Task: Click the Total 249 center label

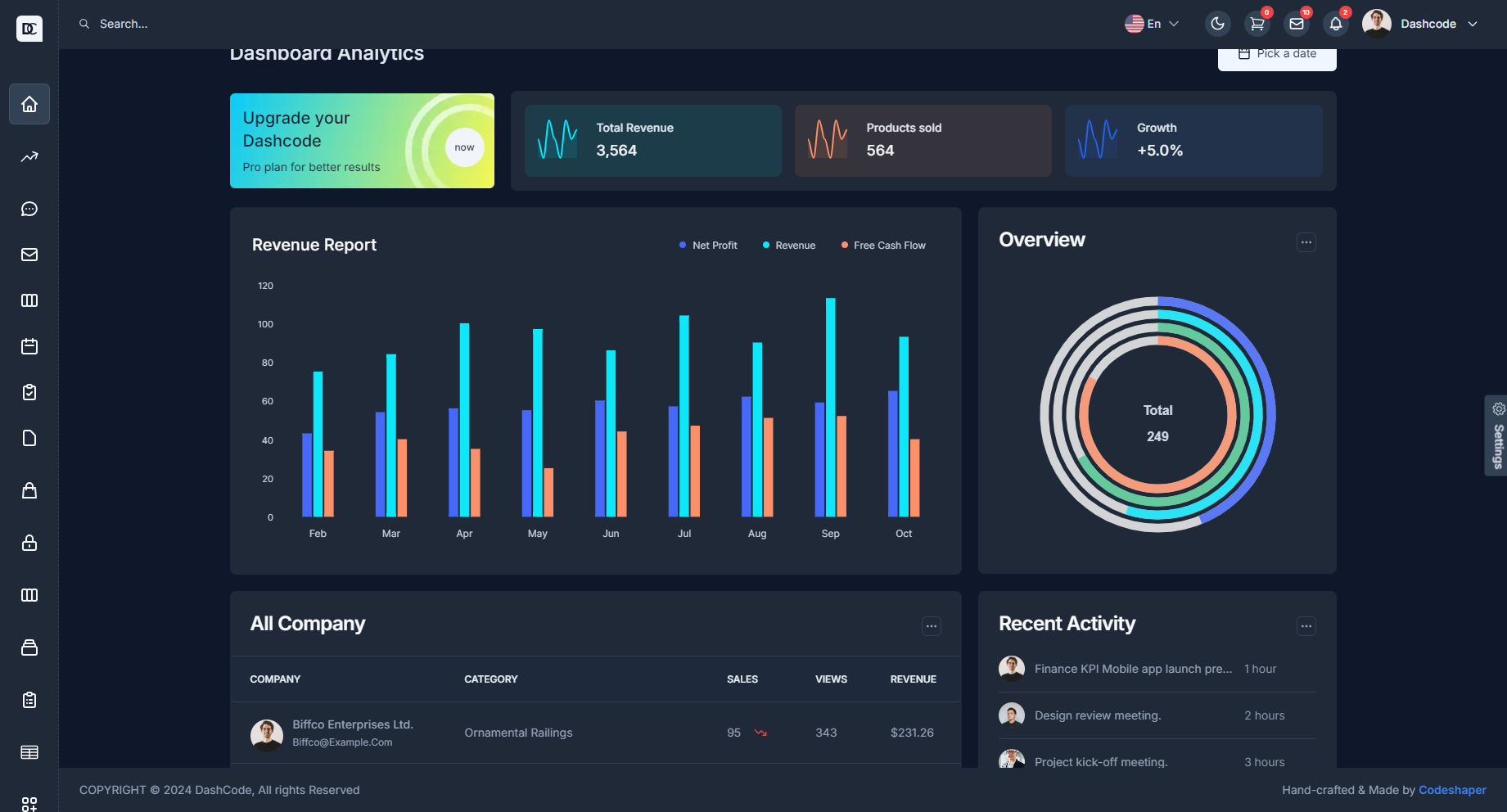Action: (1157, 423)
